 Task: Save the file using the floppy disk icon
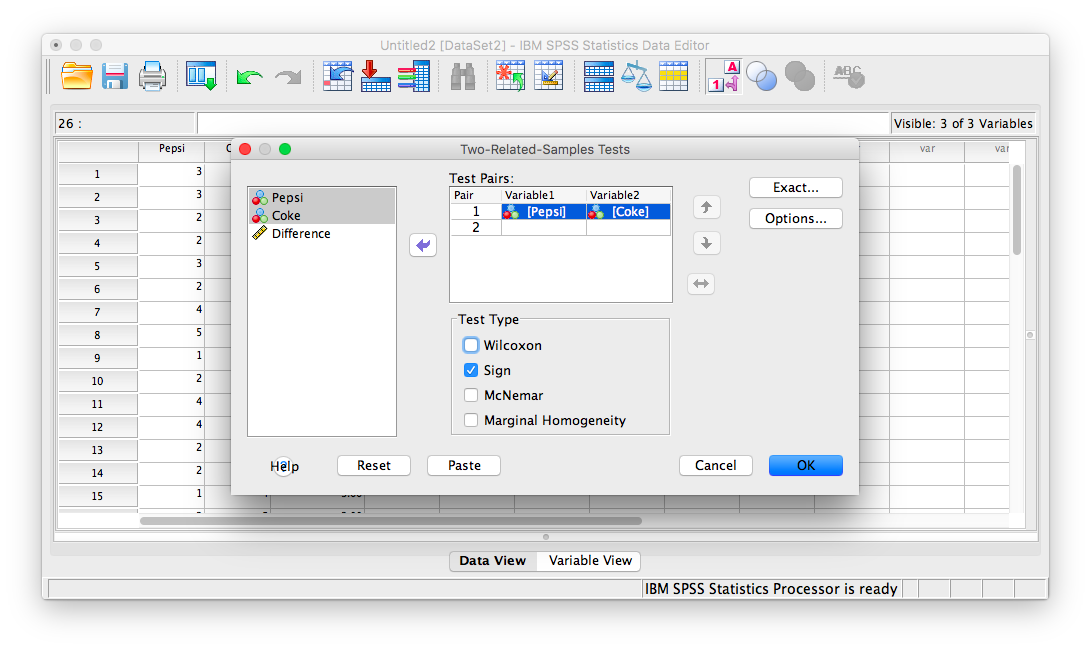point(114,76)
